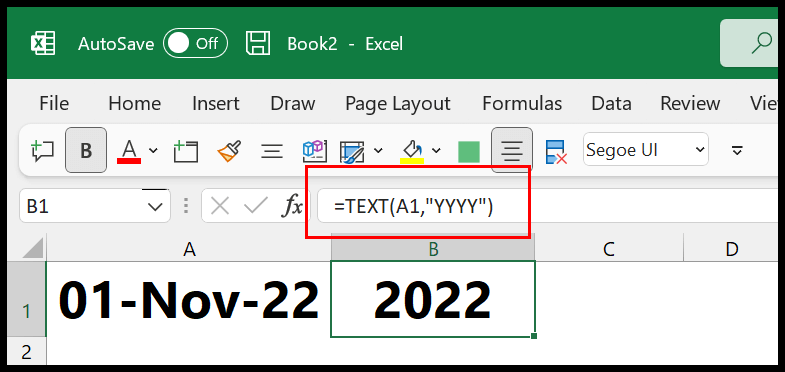This screenshot has height=372, width=785.
Task: Expand font color dropdown arrow
Action: (x=153, y=150)
